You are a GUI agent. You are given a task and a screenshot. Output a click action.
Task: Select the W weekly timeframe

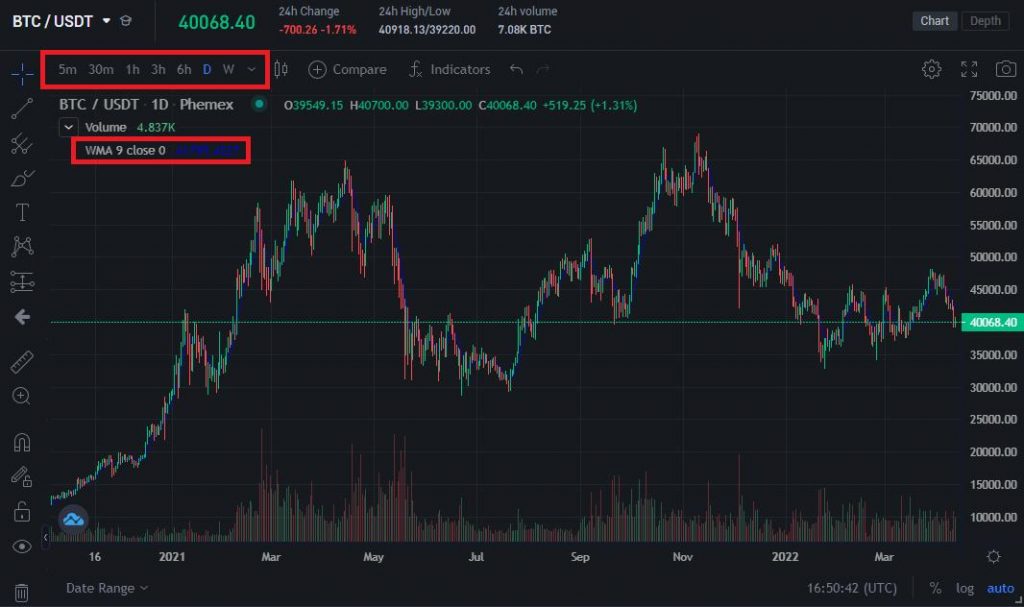coord(230,69)
